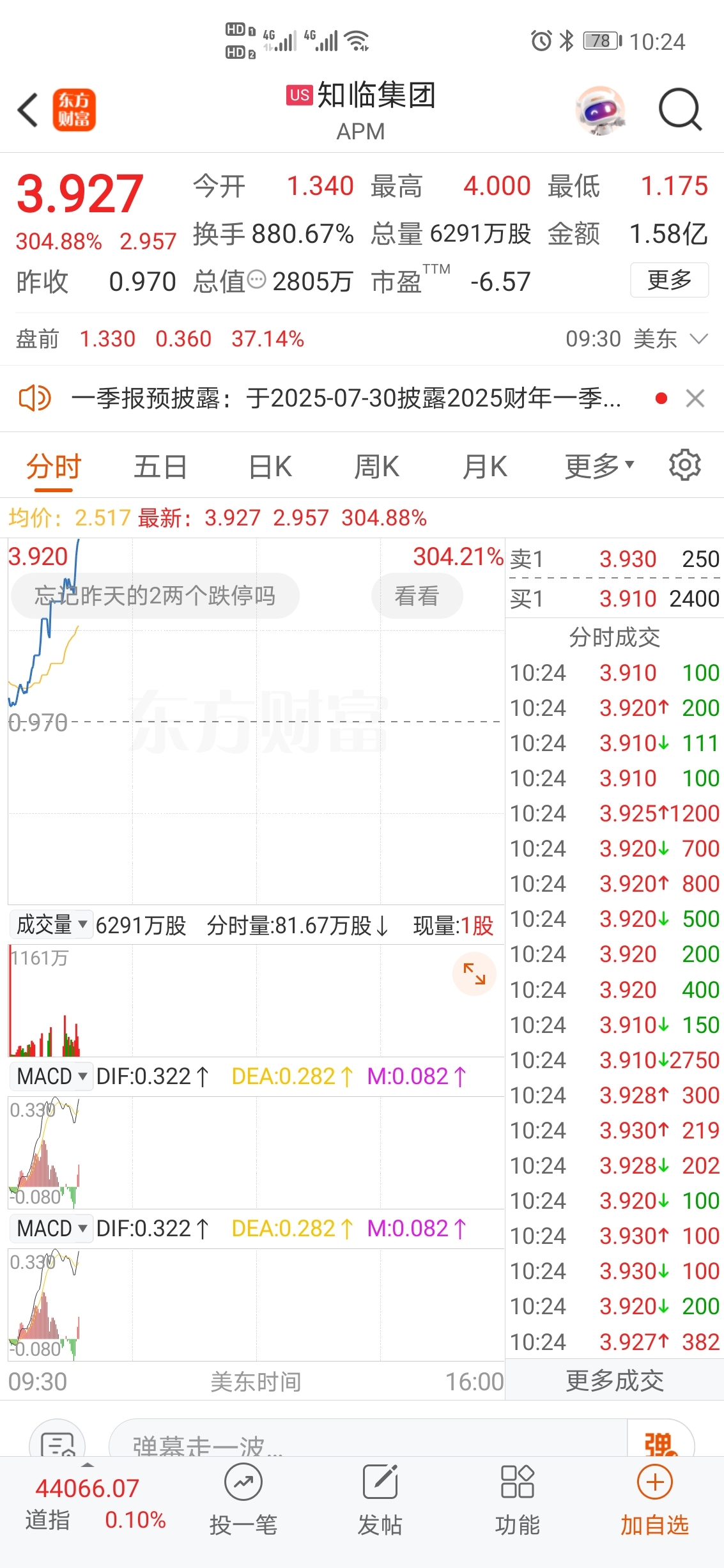Tap the alarm clock status icon
This screenshot has height=1568, width=724.
(x=541, y=41)
